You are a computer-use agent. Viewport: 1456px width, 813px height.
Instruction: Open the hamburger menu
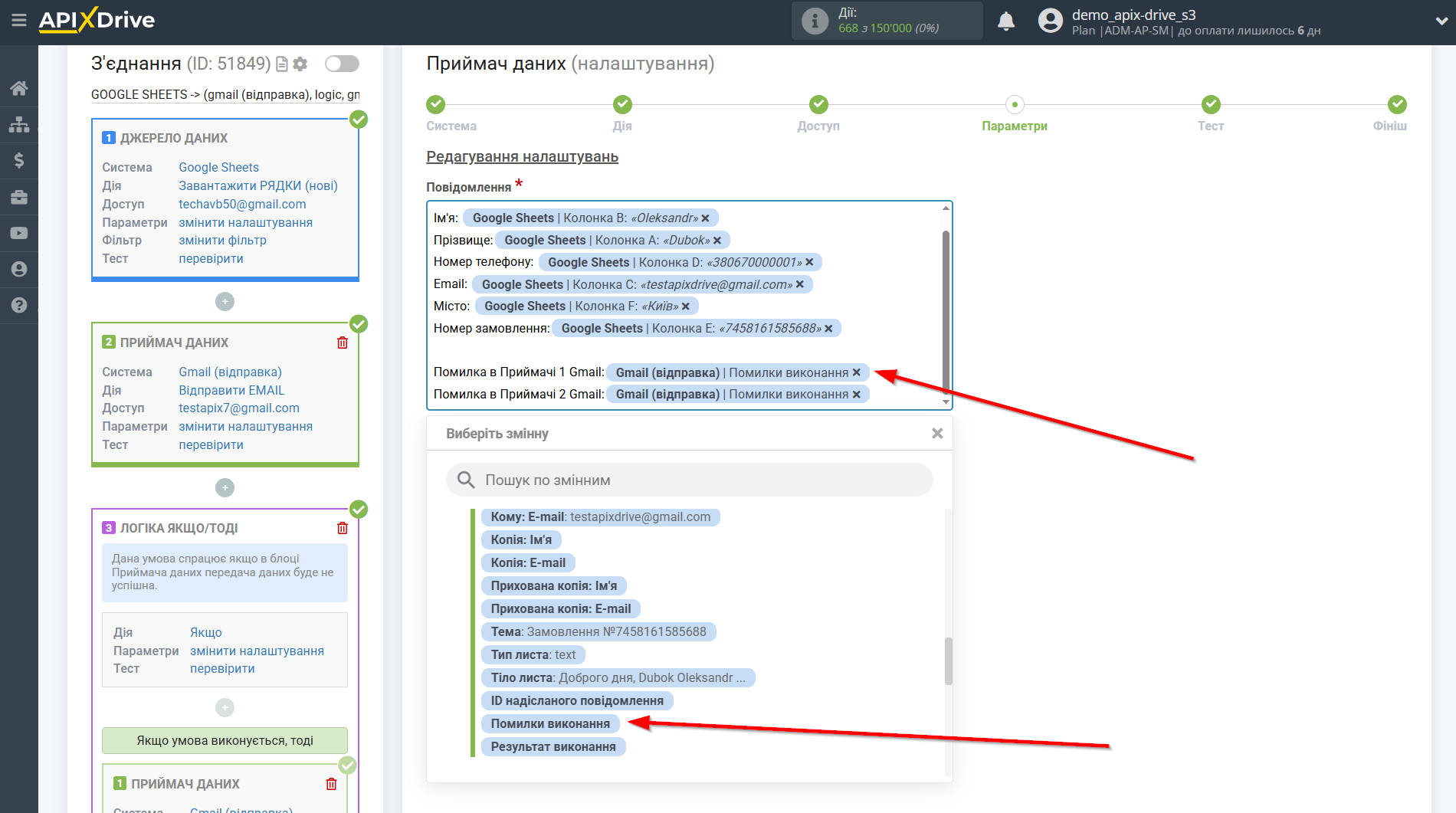(19, 20)
